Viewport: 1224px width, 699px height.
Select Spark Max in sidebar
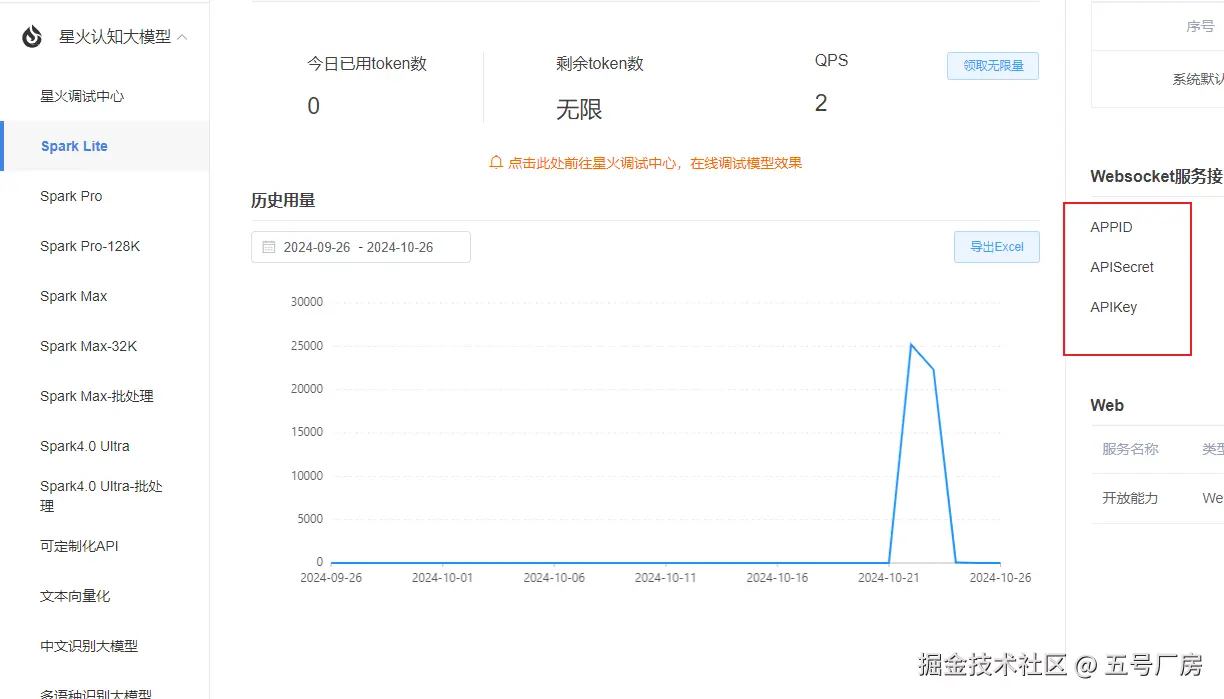click(73, 296)
